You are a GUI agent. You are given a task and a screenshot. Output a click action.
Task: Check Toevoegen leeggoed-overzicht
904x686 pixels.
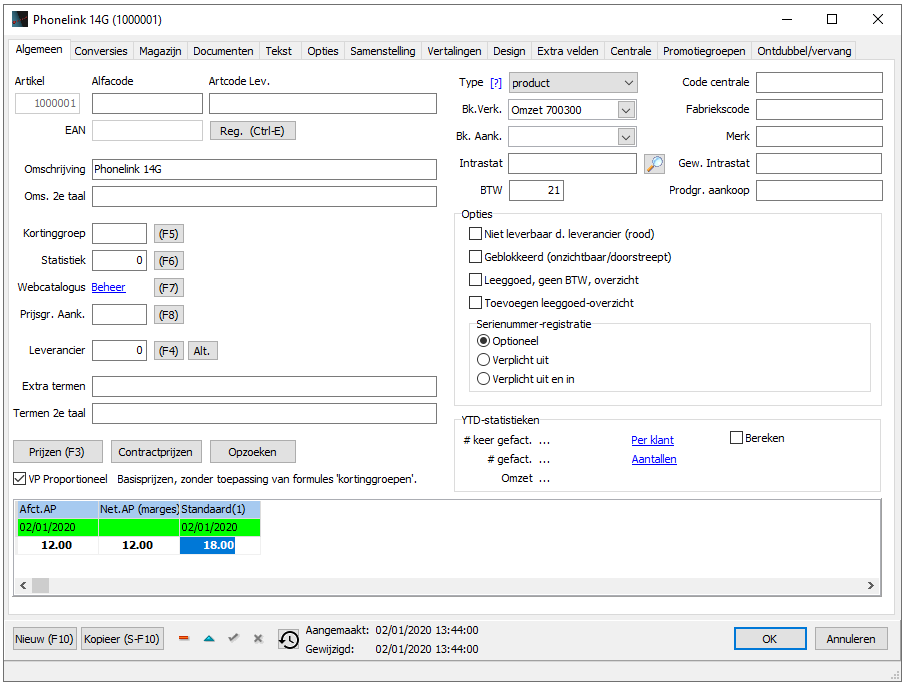click(x=476, y=303)
